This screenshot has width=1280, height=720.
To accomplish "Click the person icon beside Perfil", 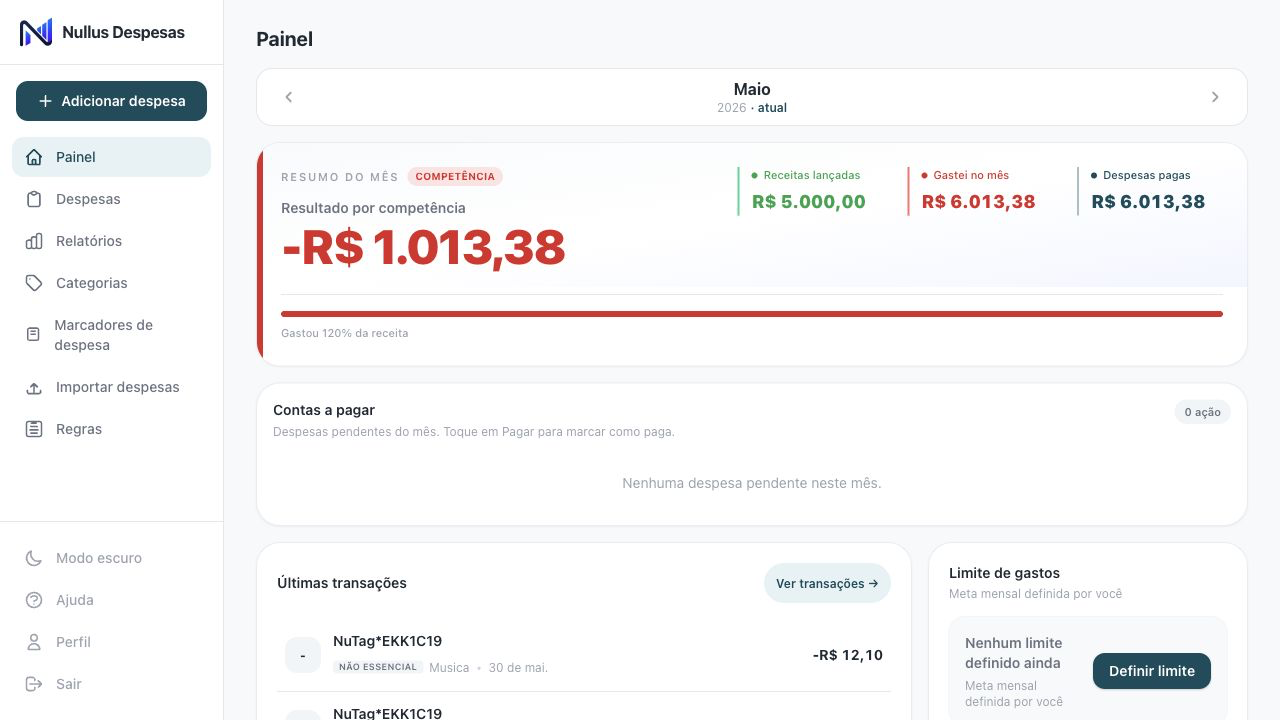I will 34,642.
